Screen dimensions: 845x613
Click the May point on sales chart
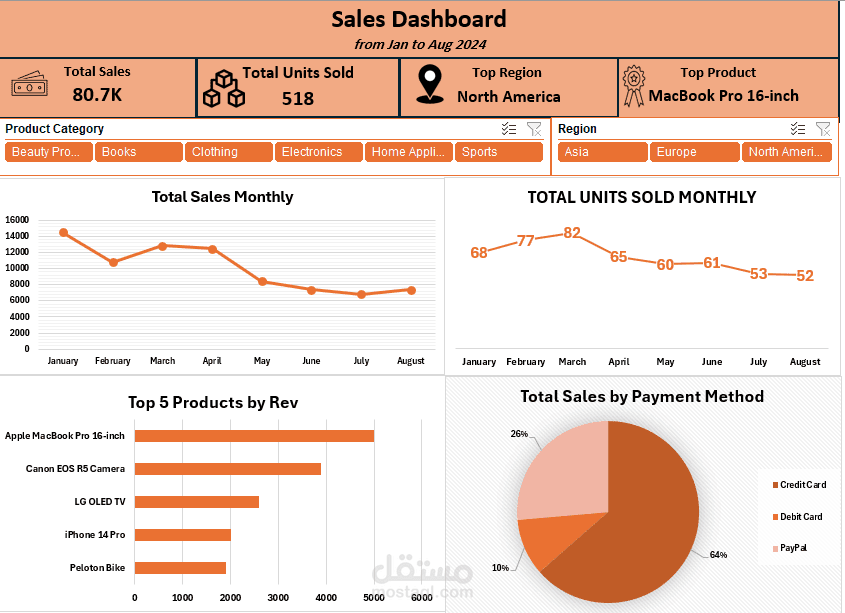coord(262,281)
